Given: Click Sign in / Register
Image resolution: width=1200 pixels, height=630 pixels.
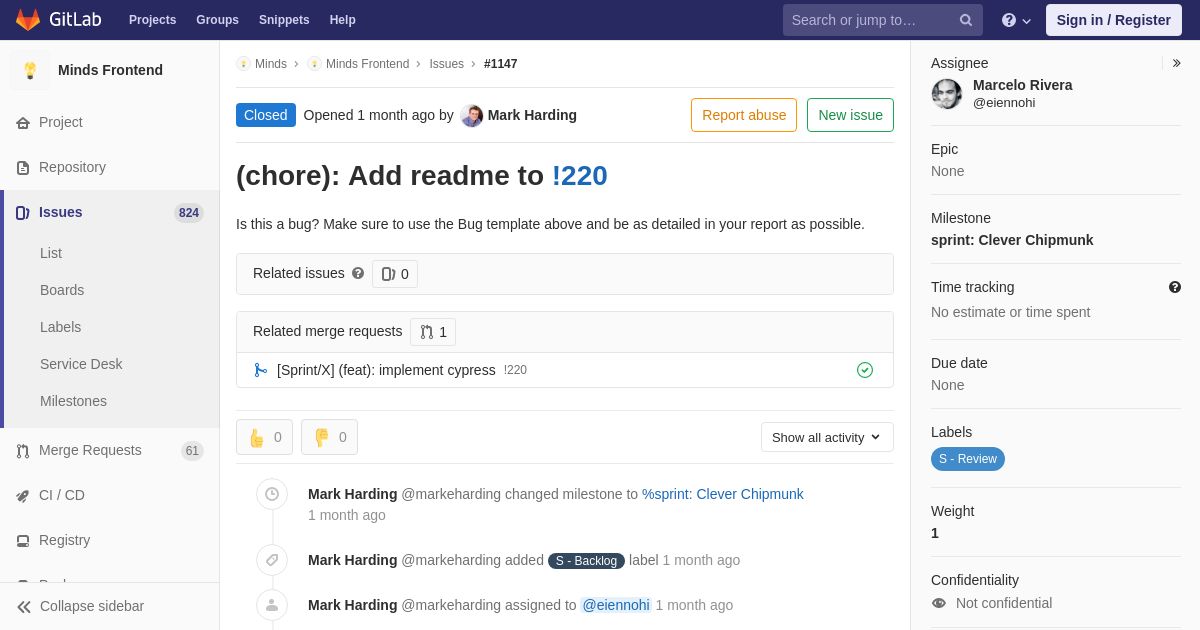Looking at the screenshot, I should 1113,20.
